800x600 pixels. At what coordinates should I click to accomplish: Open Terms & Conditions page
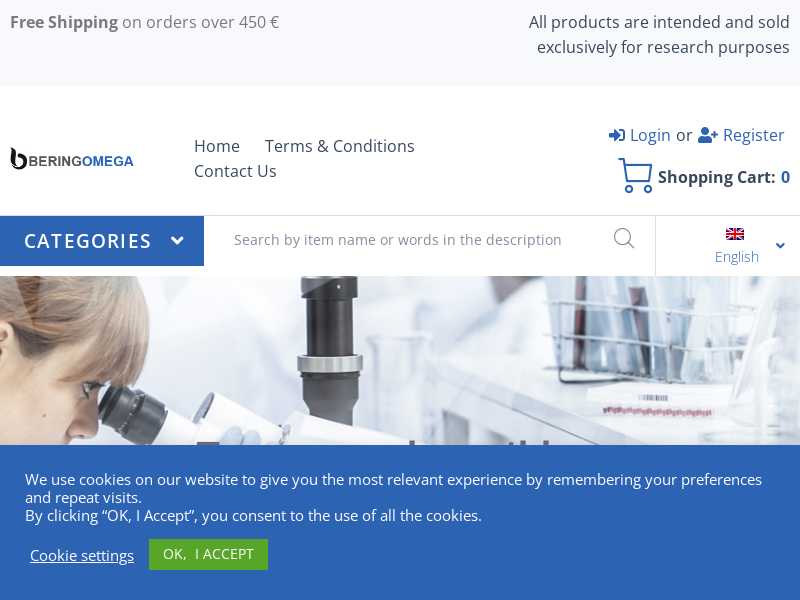click(x=339, y=146)
